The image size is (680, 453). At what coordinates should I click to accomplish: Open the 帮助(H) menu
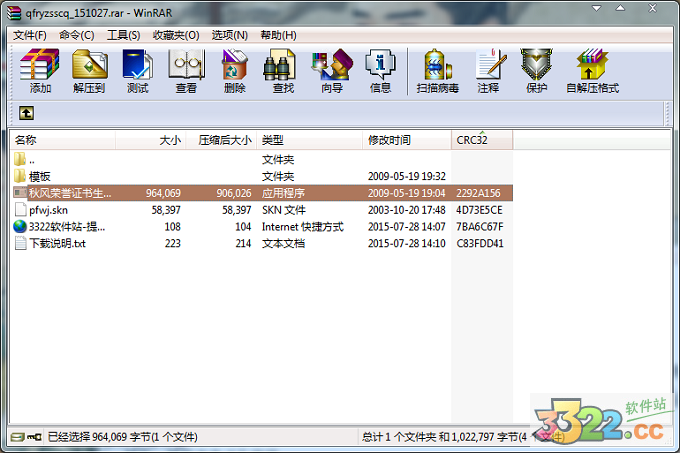click(x=278, y=35)
